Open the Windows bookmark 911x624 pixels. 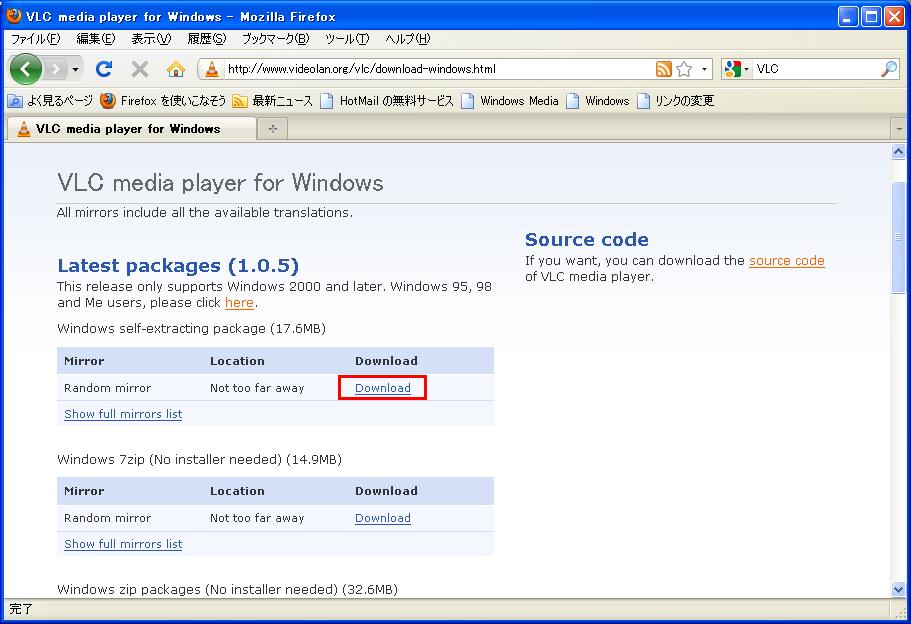tap(598, 101)
